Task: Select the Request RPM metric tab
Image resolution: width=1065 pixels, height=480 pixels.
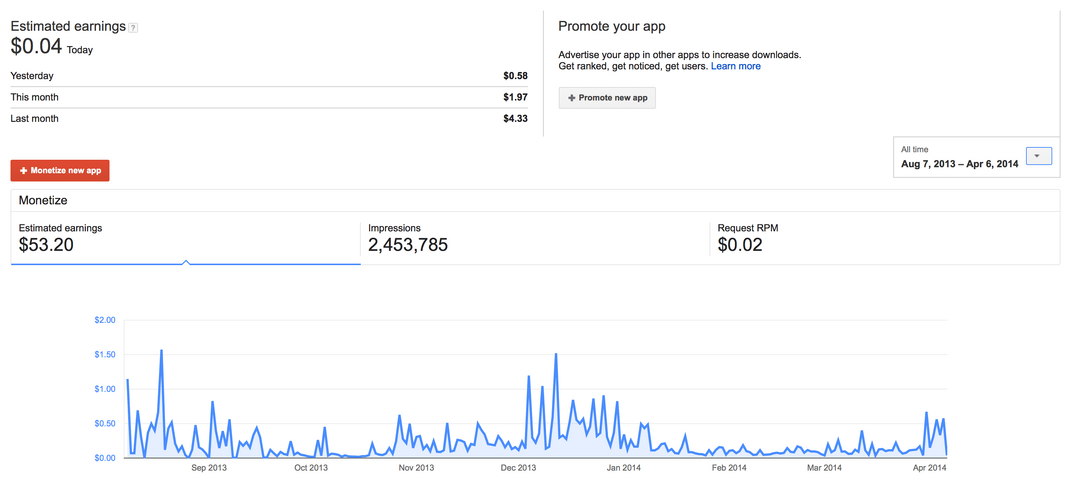Action: click(884, 238)
